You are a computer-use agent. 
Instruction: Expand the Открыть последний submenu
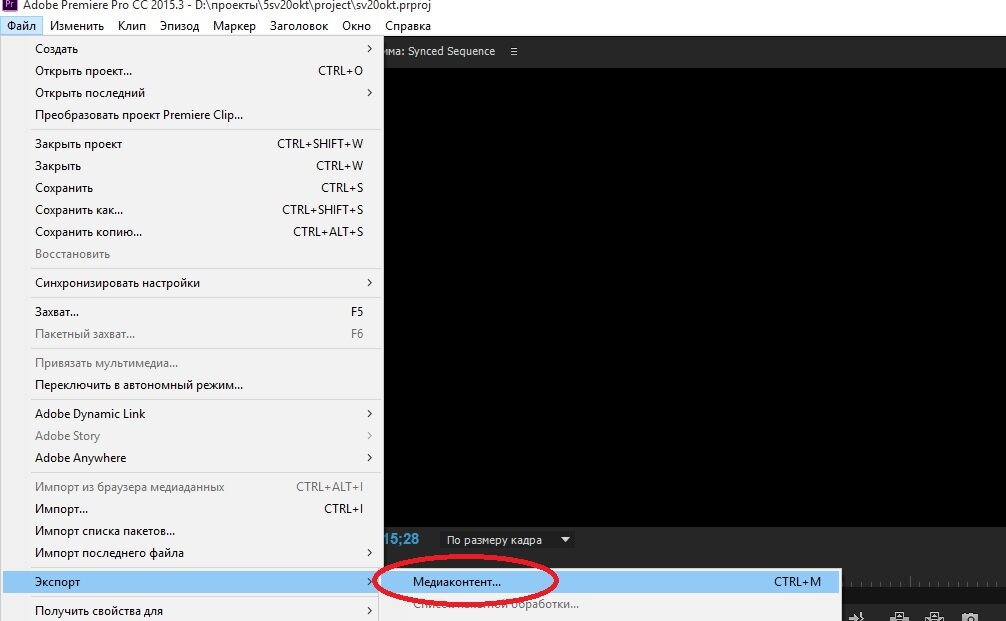coord(192,93)
